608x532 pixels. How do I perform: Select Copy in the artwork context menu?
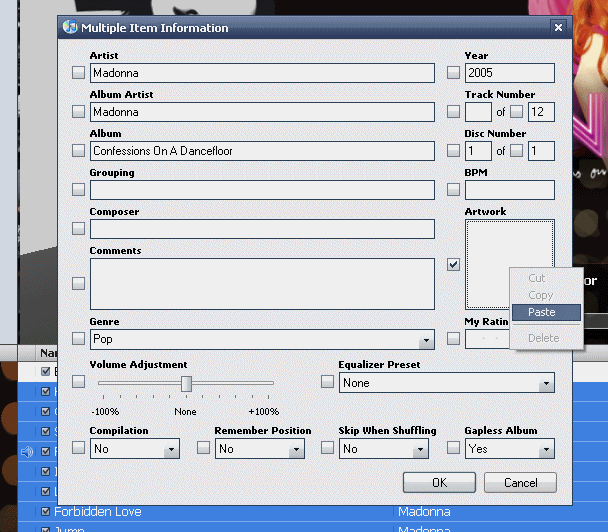pos(546,295)
